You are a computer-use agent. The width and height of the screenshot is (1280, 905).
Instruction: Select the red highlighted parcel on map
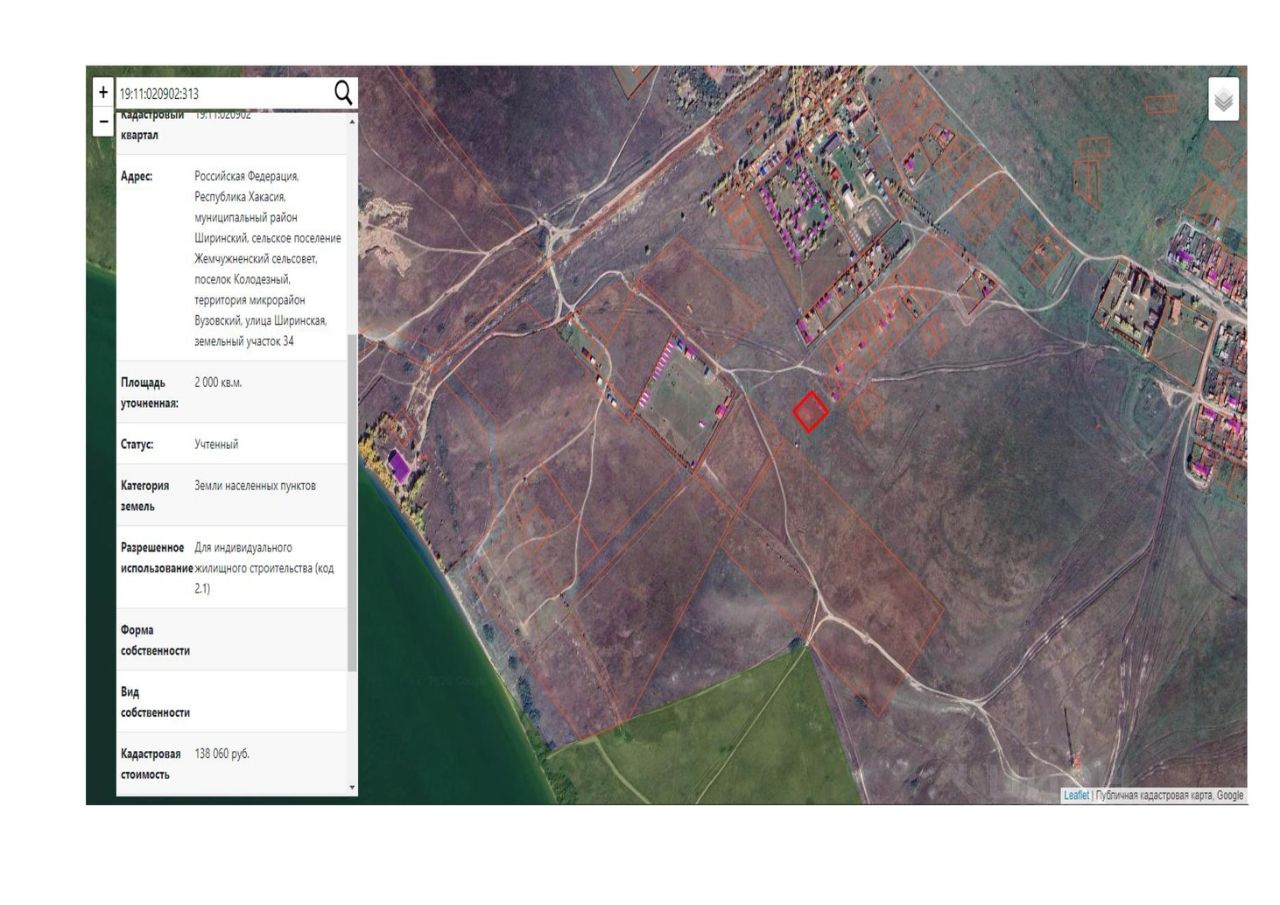tap(811, 411)
